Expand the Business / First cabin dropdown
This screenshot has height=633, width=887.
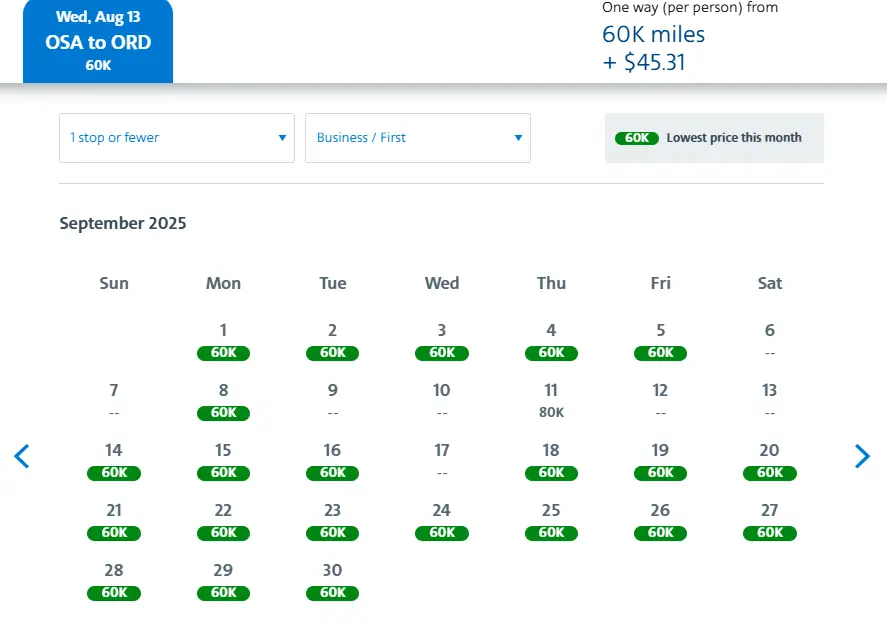pyautogui.click(x=418, y=138)
